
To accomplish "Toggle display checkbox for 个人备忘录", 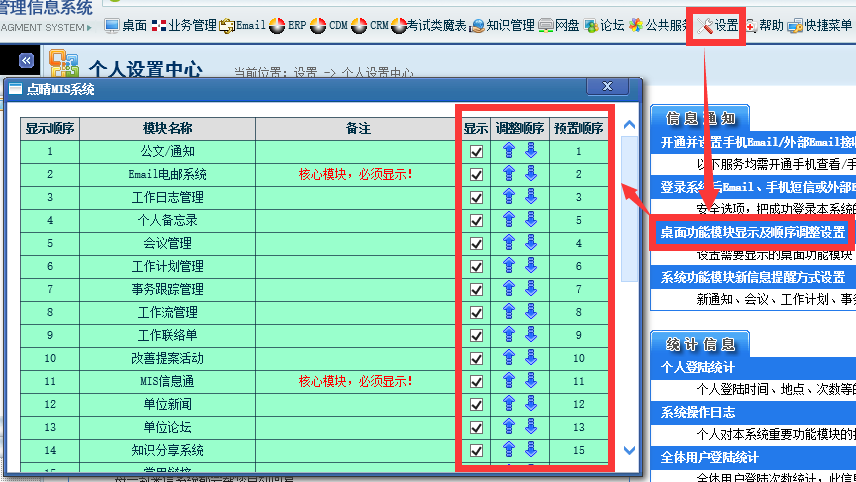I will point(476,221).
